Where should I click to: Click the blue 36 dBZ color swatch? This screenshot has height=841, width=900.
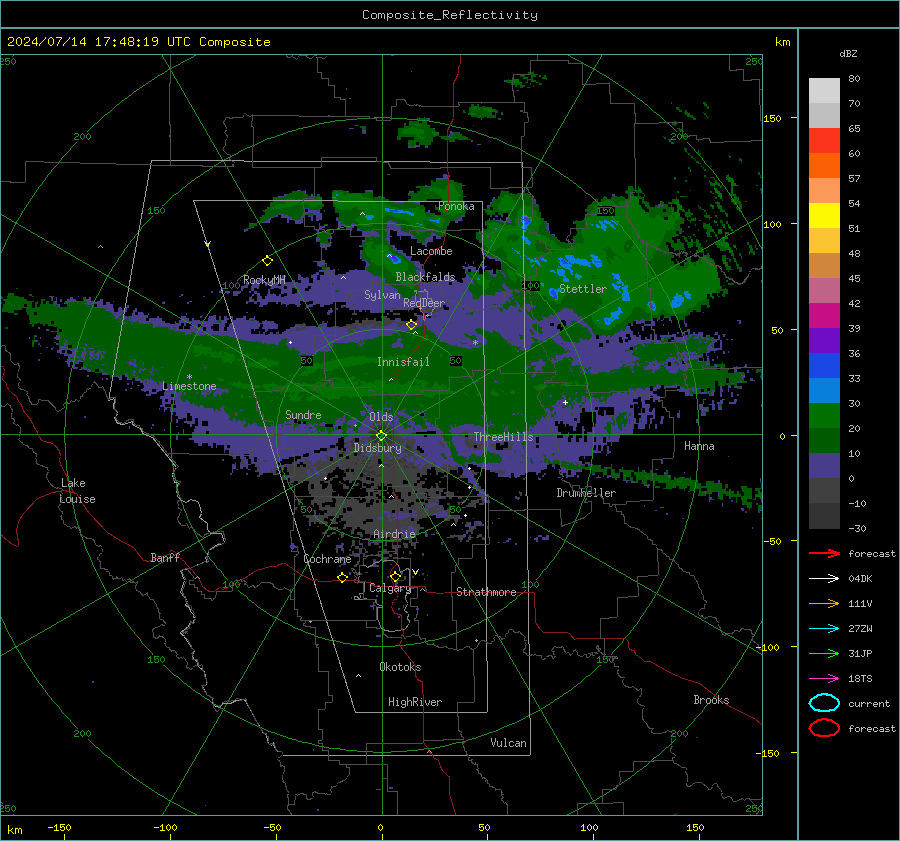tap(824, 366)
